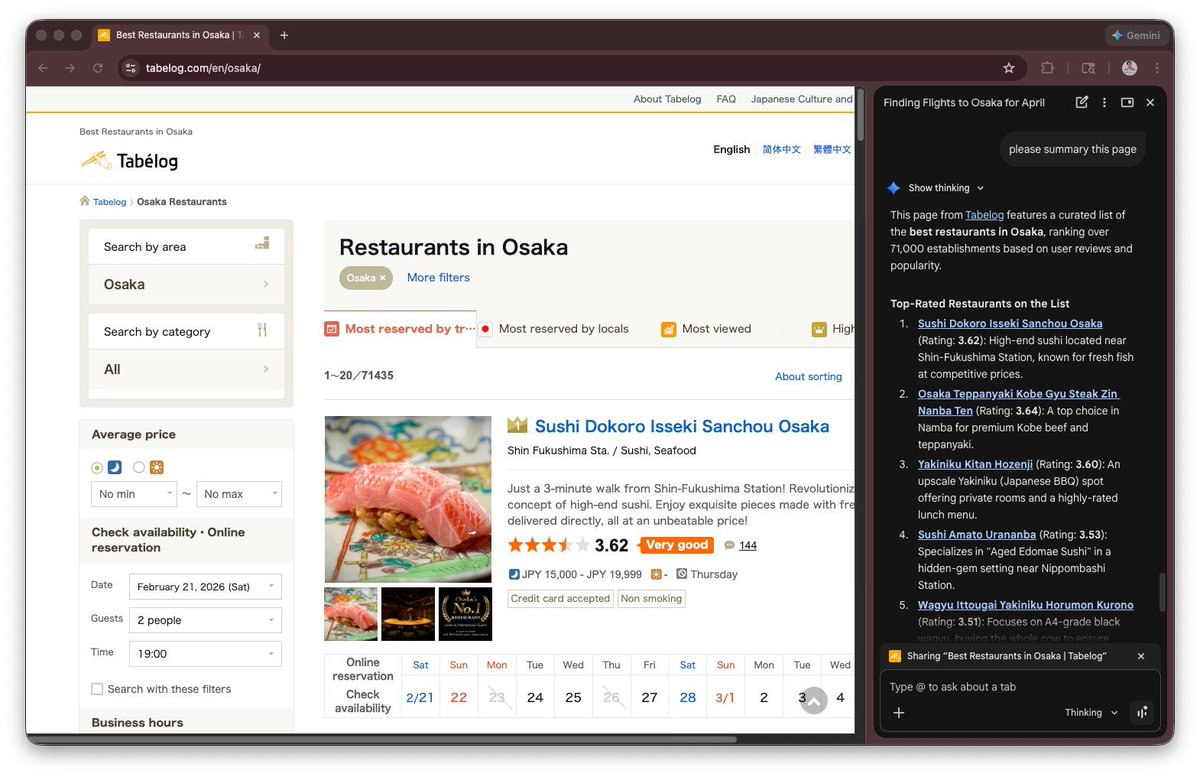Select the Most viewed tab
Viewport: 1200px width, 777px height.
tap(706, 329)
